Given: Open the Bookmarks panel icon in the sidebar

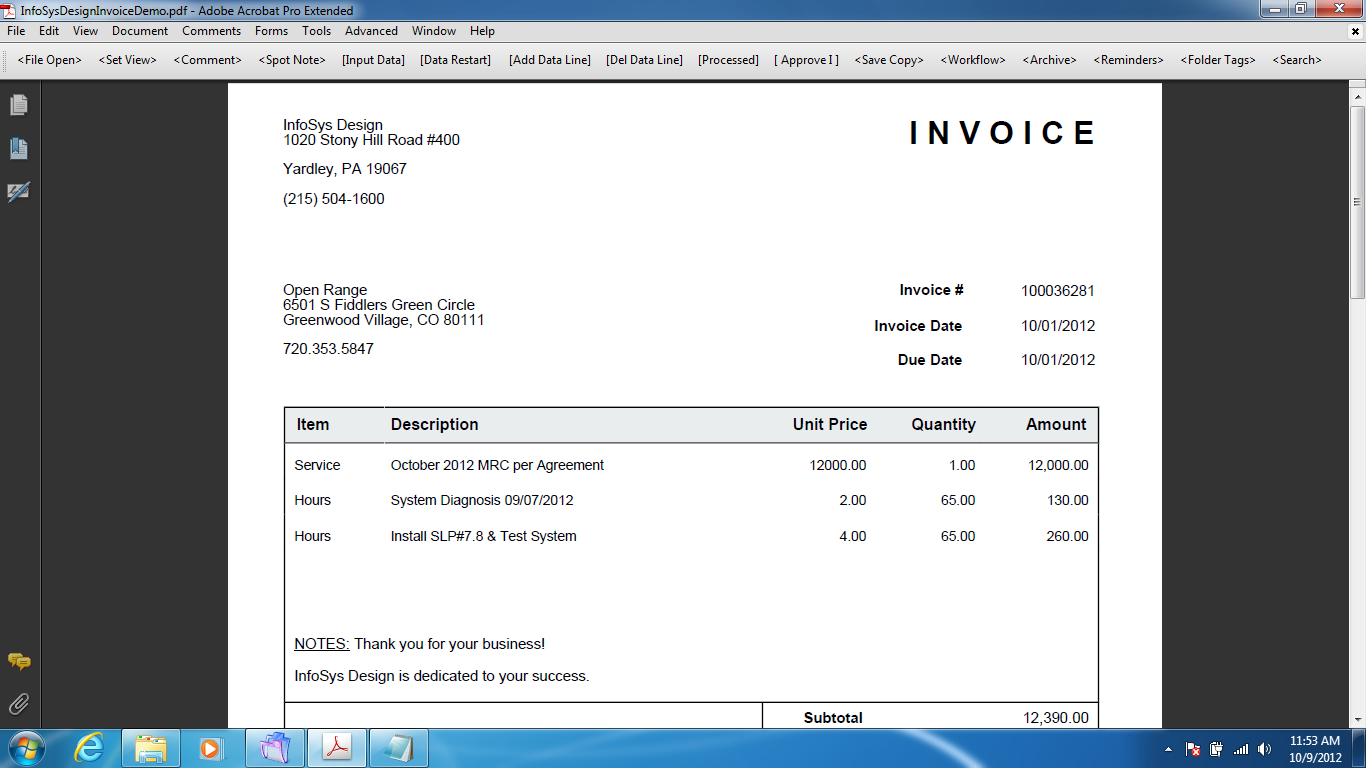Looking at the screenshot, I should 18,149.
